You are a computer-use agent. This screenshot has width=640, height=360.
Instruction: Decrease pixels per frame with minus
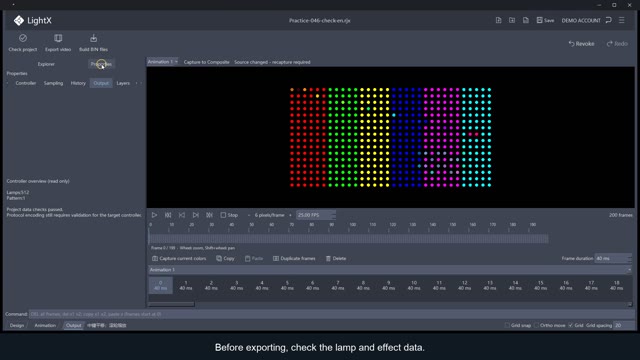[249, 215]
